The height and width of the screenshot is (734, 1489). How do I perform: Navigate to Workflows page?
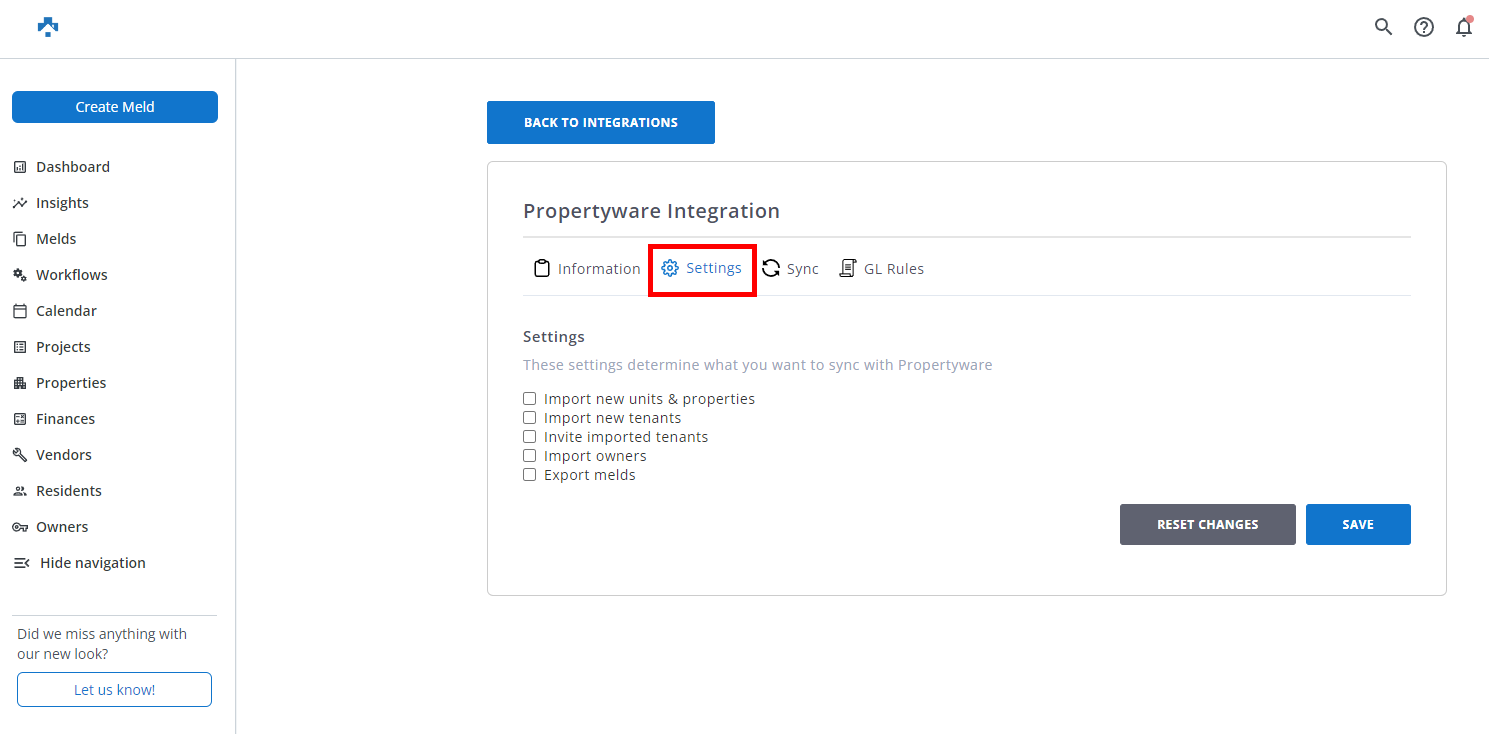(x=72, y=275)
